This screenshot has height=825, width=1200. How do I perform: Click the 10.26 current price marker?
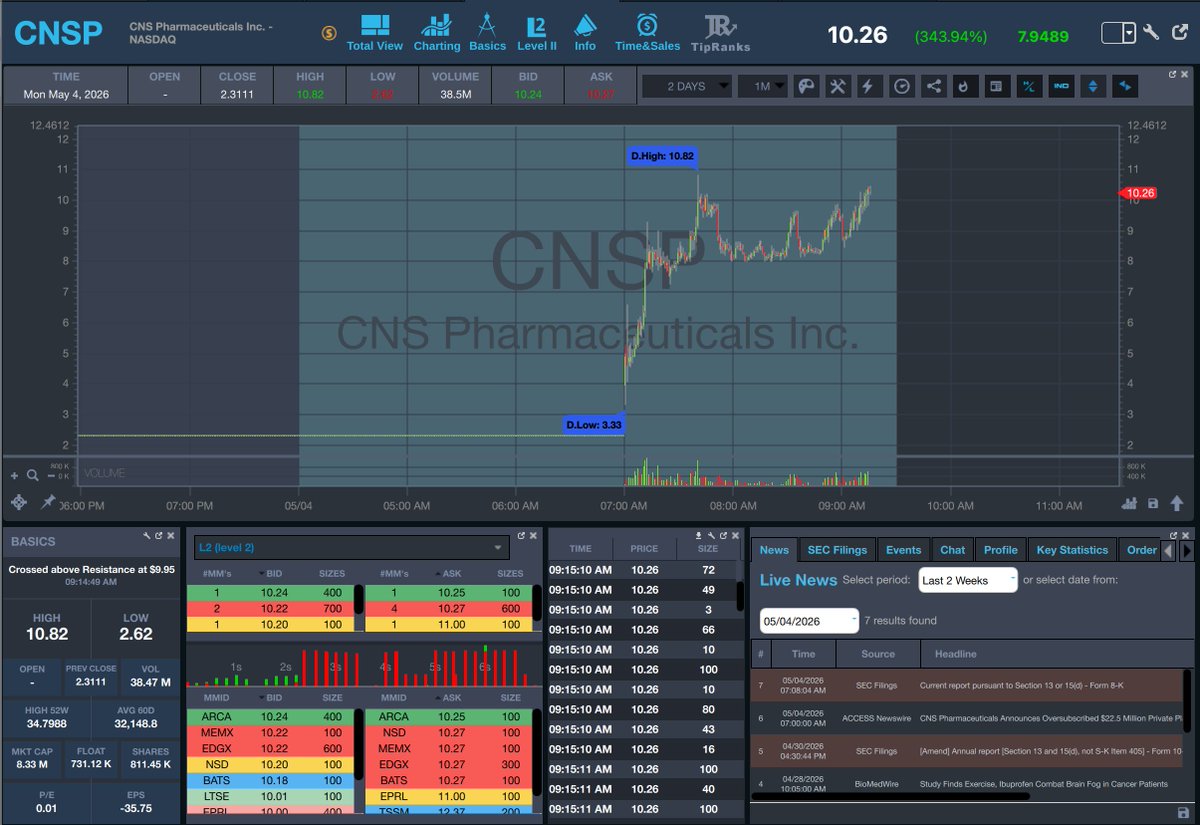coord(1138,193)
